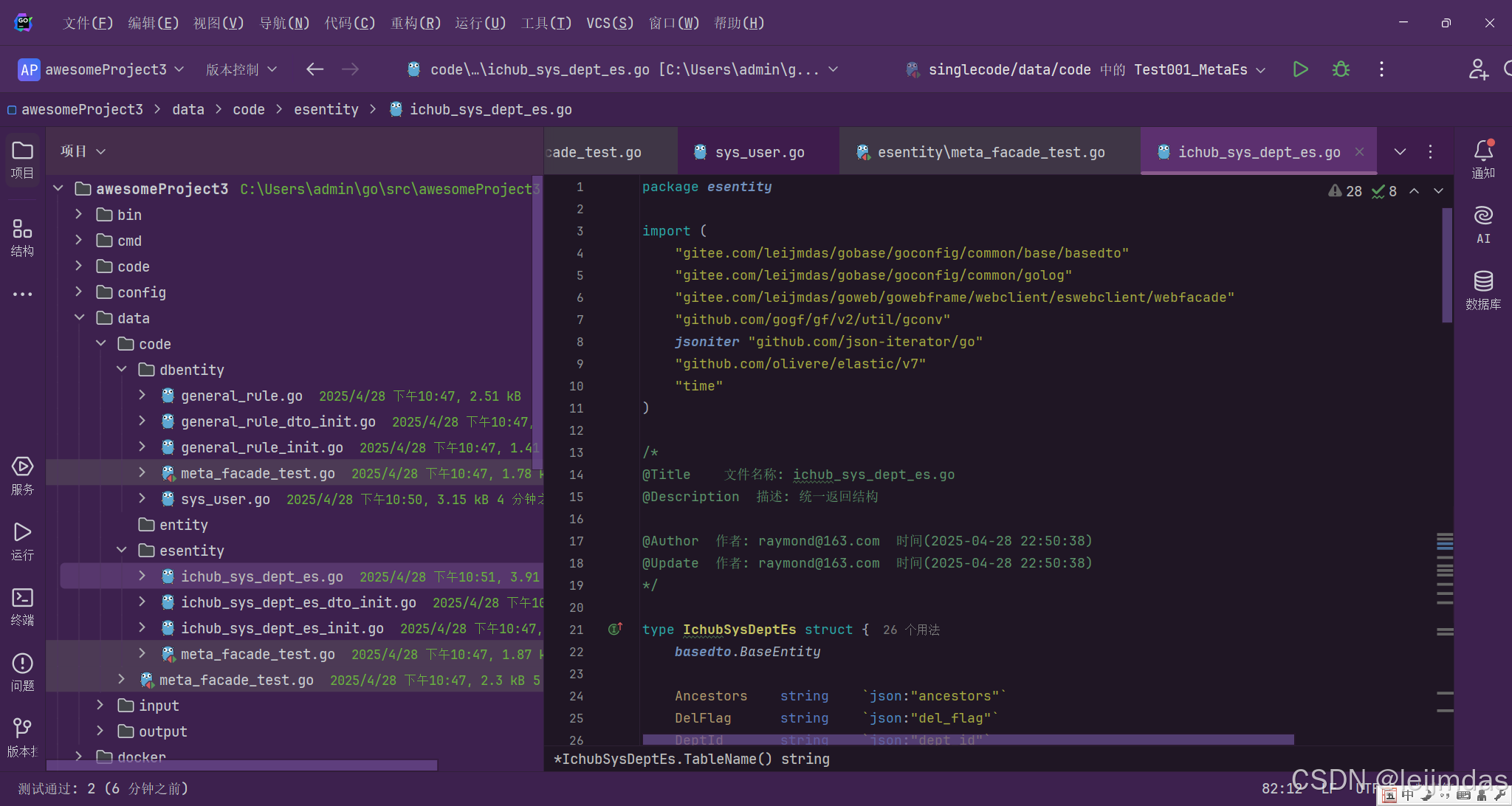The height and width of the screenshot is (806, 1512).
Task: Run the Test001_MetaEs configuration
Action: (x=1300, y=69)
